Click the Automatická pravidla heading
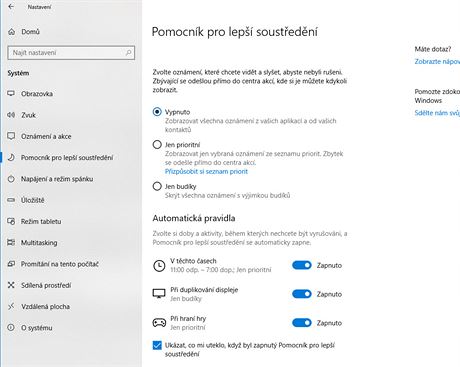 [x=194, y=218]
